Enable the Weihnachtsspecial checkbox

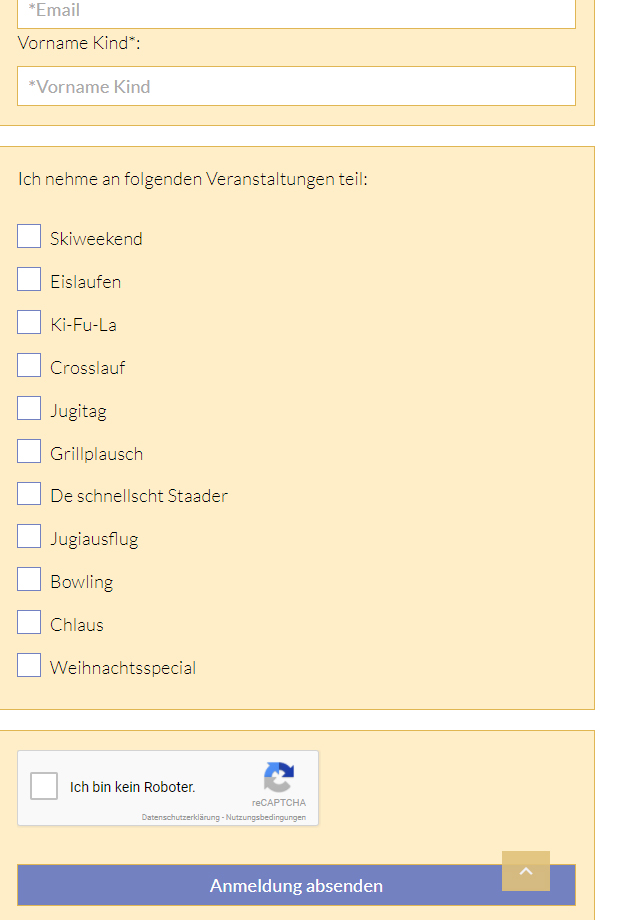[x=29, y=665]
